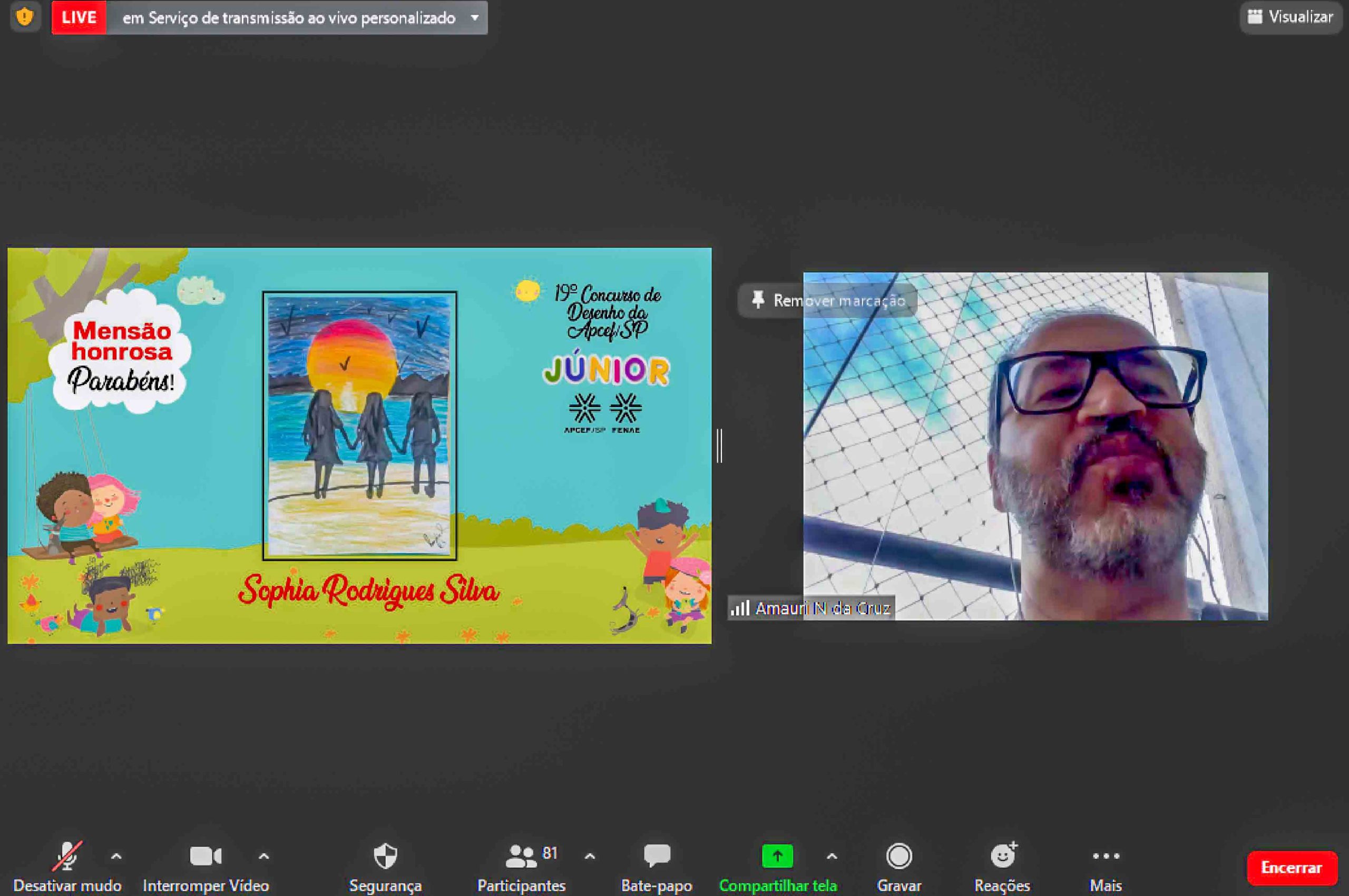Toggle the Desativar mudo microphone
The height and width of the screenshot is (896, 1349).
pyautogui.click(x=67, y=856)
